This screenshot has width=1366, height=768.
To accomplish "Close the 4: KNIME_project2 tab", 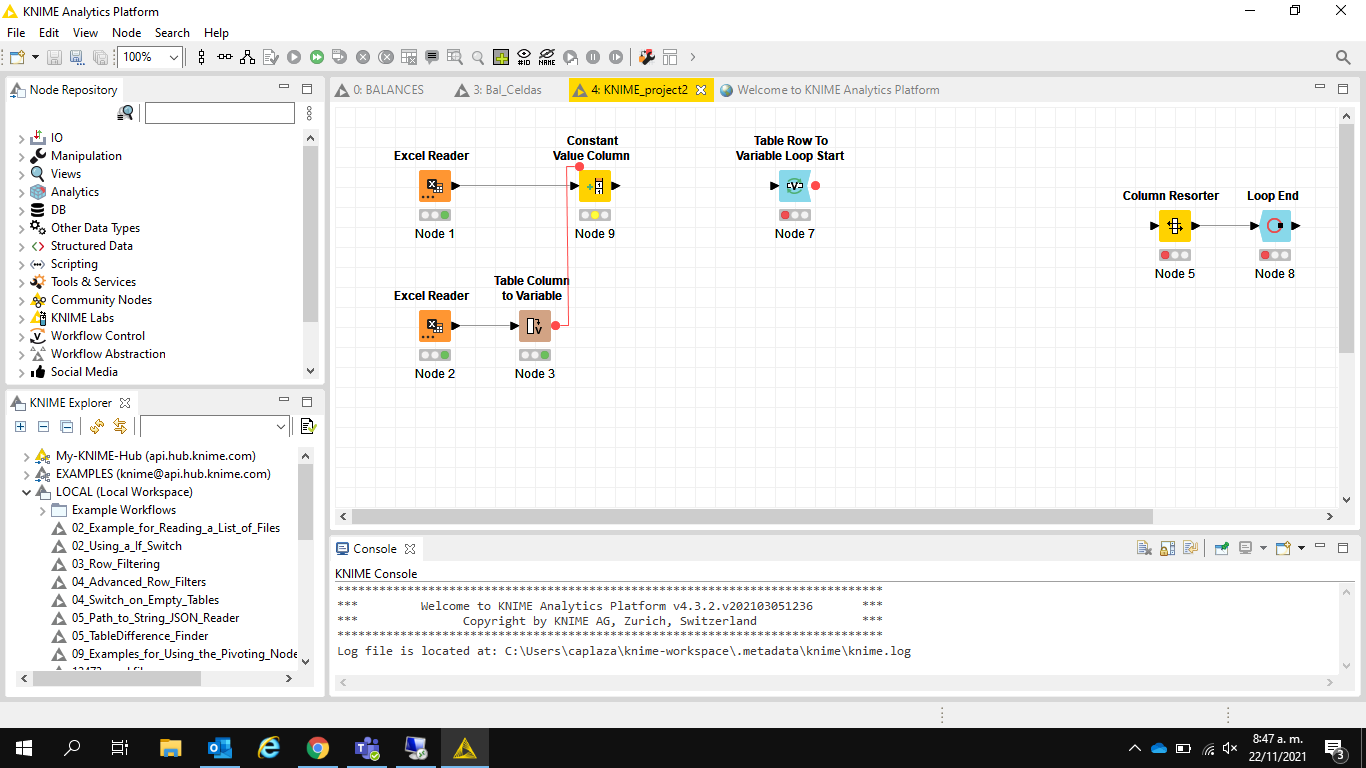I will (x=701, y=90).
